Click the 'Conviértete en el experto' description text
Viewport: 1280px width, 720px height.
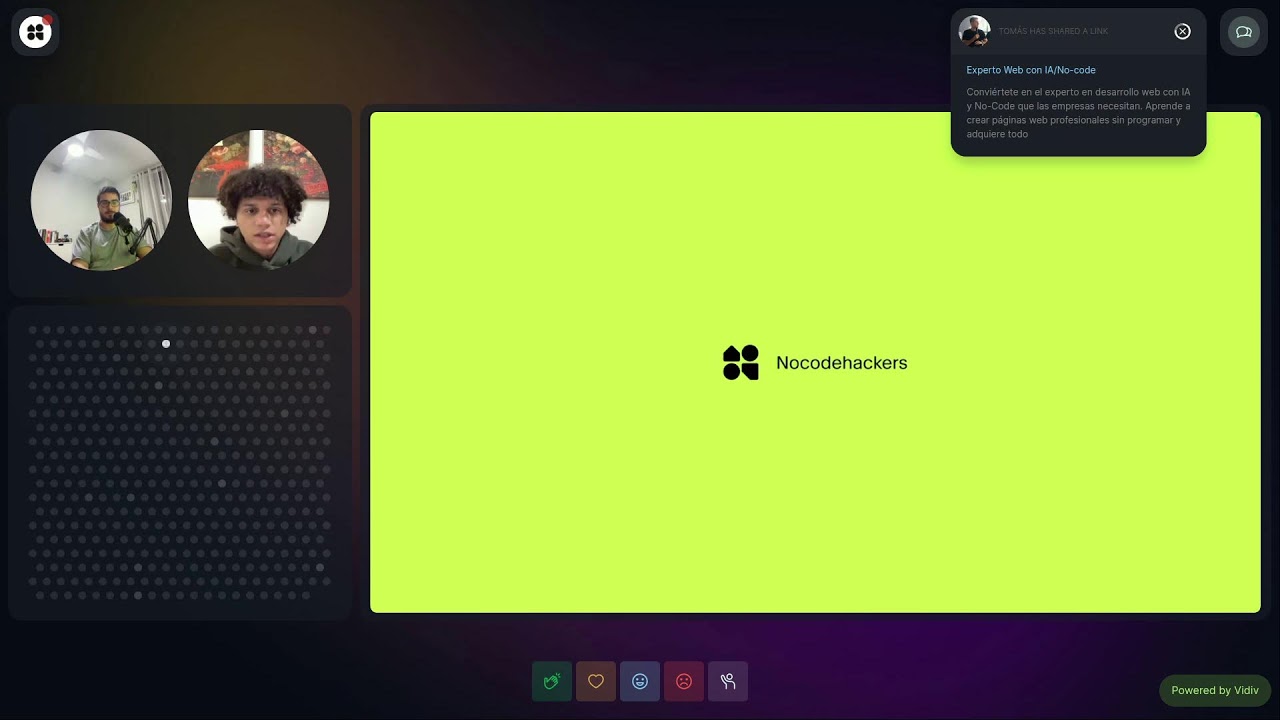click(x=1078, y=113)
